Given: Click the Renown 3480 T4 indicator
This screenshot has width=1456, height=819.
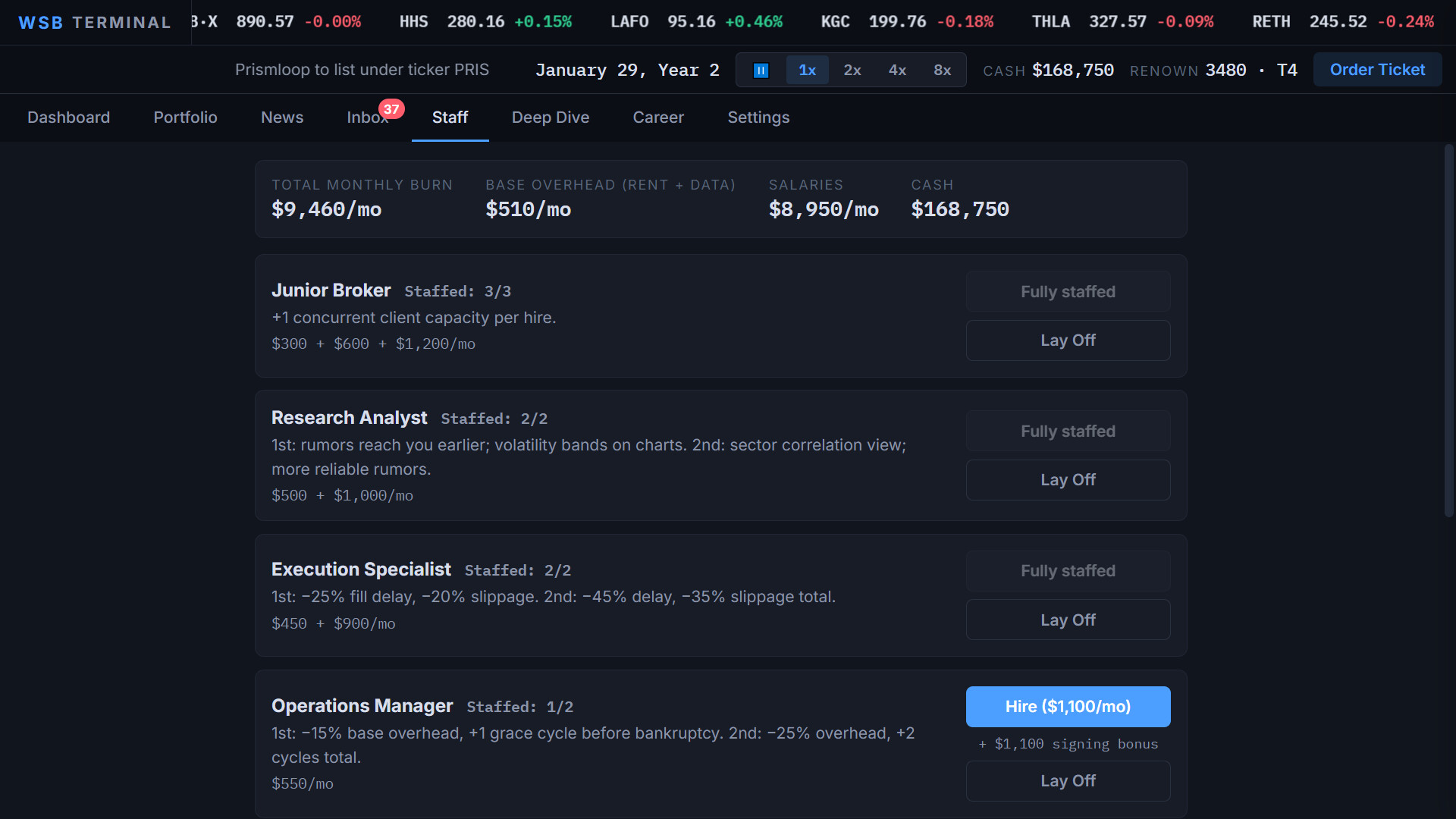Looking at the screenshot, I should coord(1213,71).
